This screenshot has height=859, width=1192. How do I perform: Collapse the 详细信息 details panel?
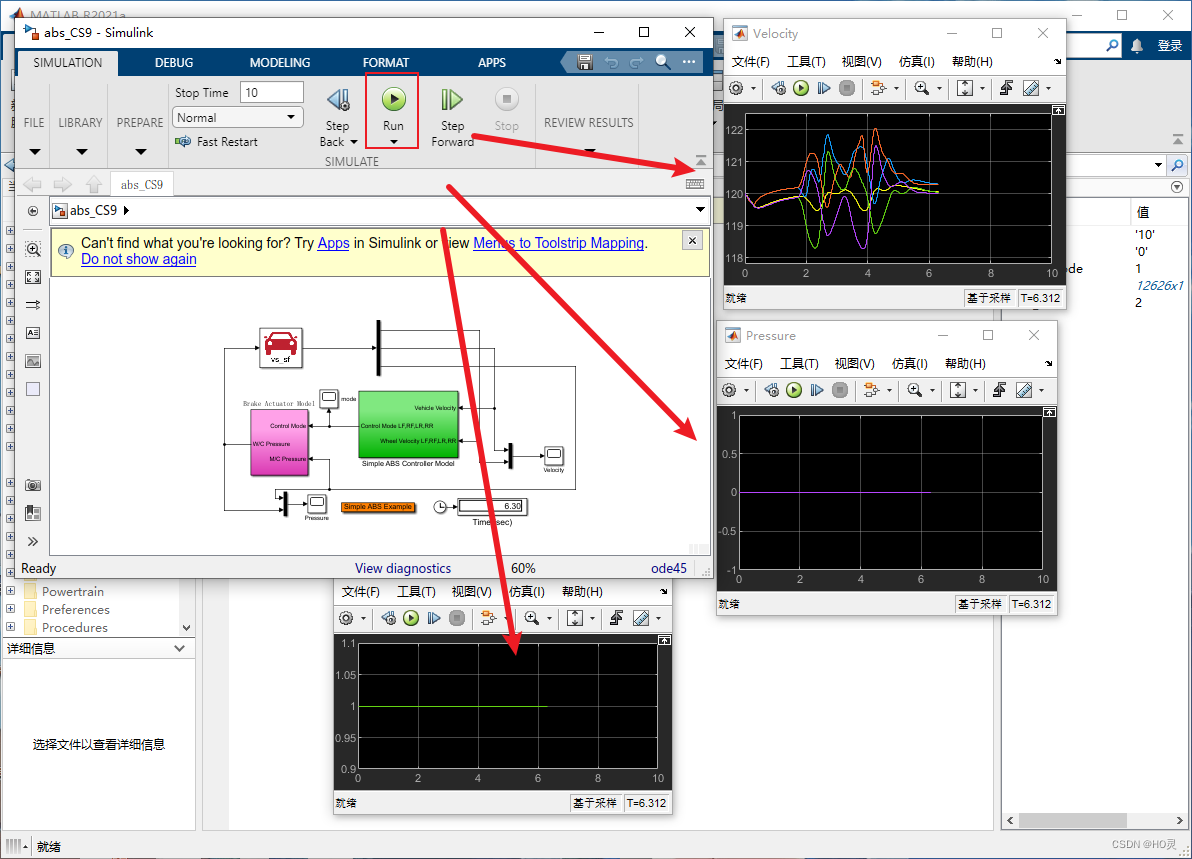tap(179, 648)
